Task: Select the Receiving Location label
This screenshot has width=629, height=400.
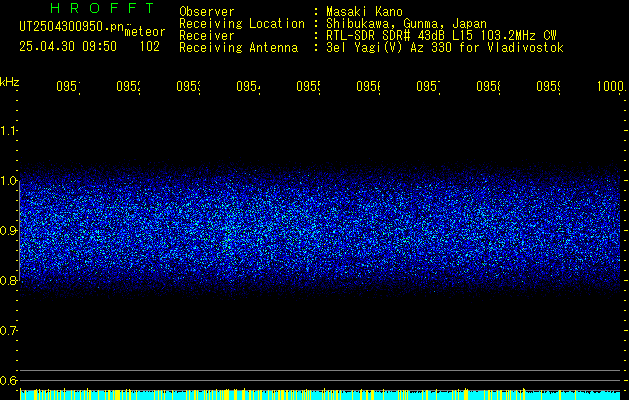Action: coord(242,24)
